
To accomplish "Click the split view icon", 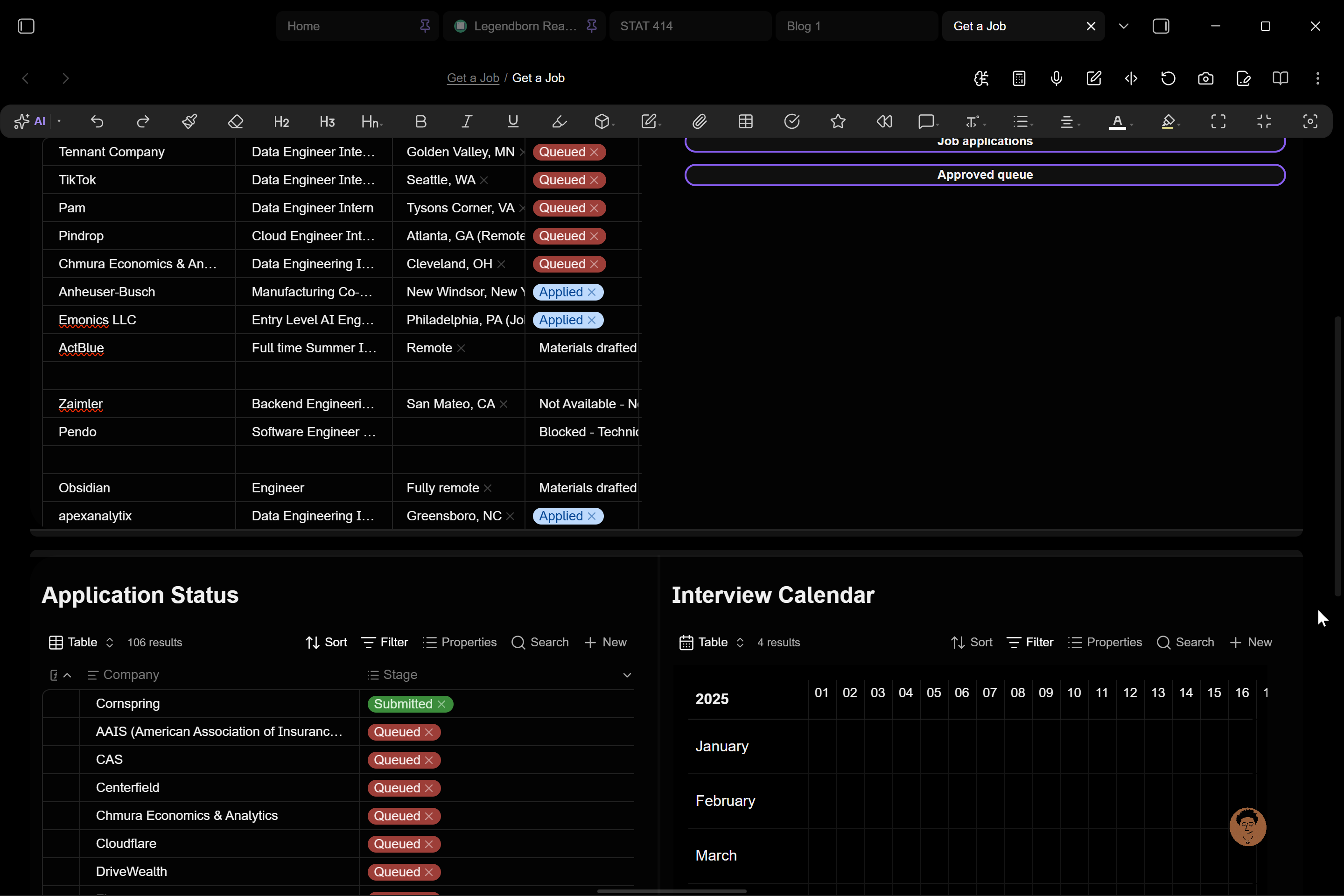I will (x=1131, y=78).
